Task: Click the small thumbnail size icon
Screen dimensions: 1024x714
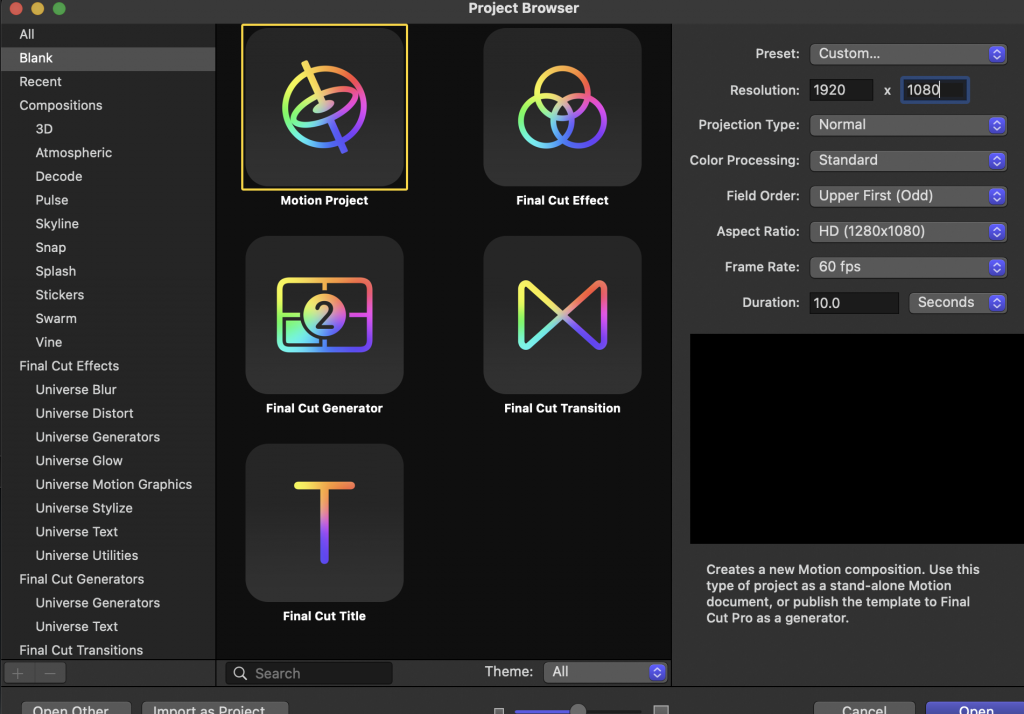Action: click(x=499, y=710)
